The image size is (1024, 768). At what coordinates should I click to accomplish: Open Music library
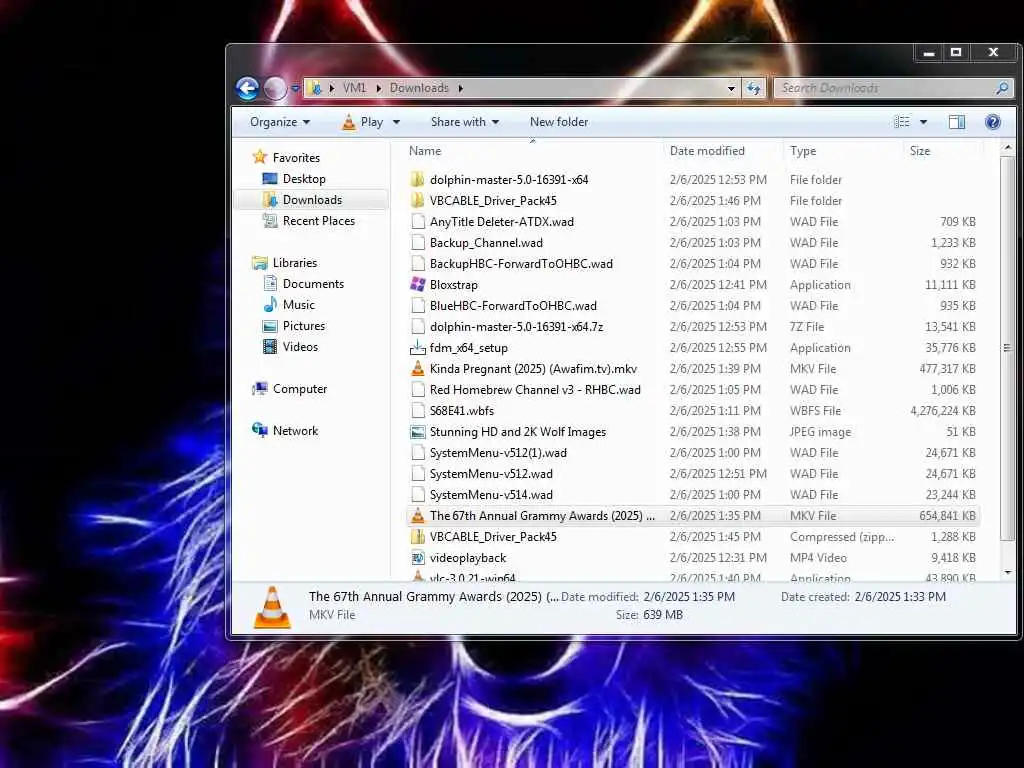click(298, 304)
